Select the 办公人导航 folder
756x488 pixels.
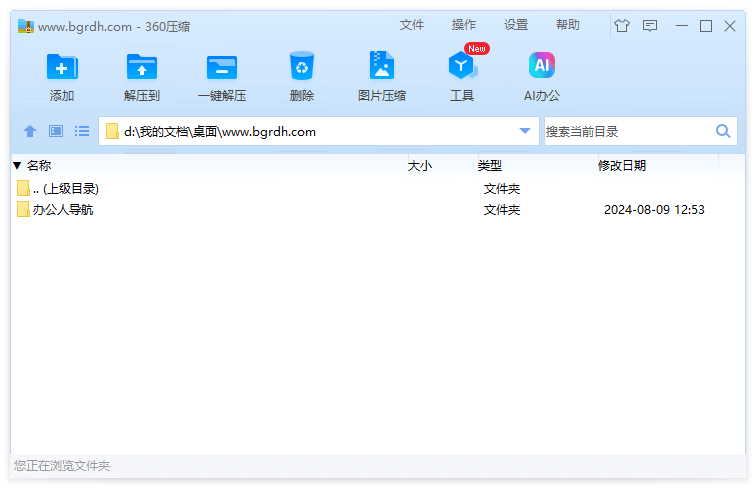pyautogui.click(x=62, y=210)
